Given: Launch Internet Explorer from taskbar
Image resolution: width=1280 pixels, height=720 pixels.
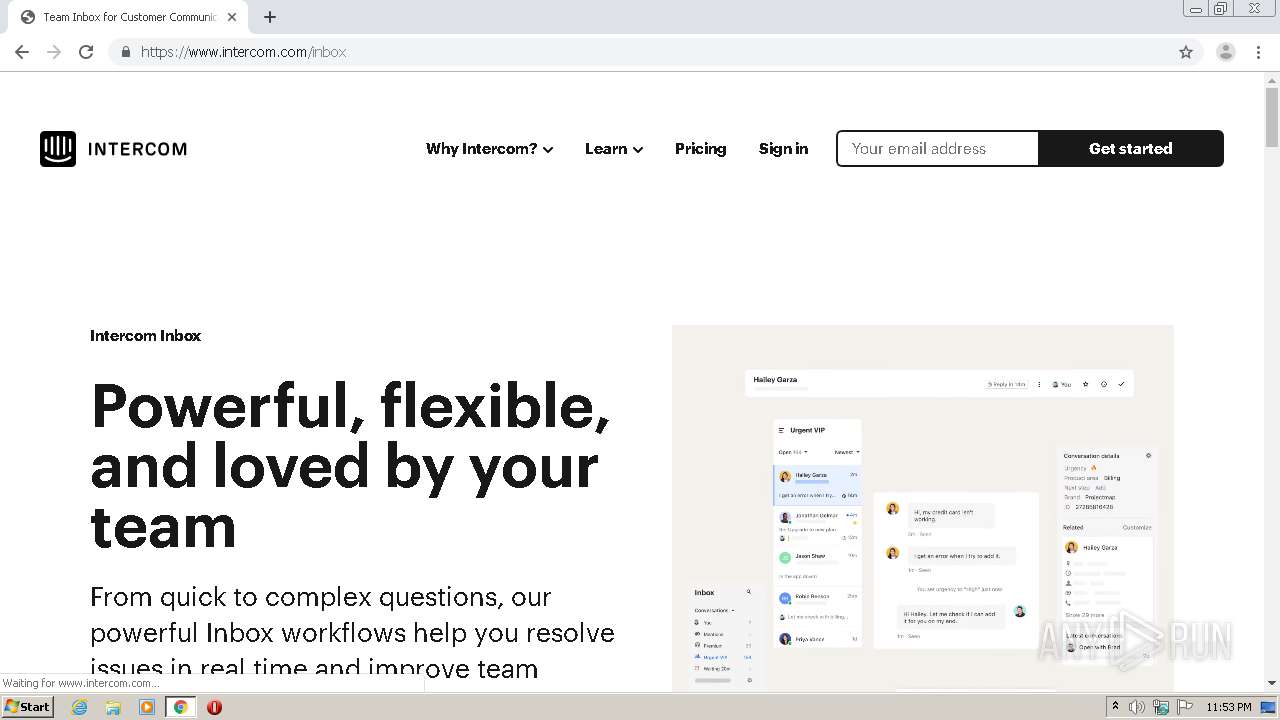Looking at the screenshot, I should coord(80,707).
